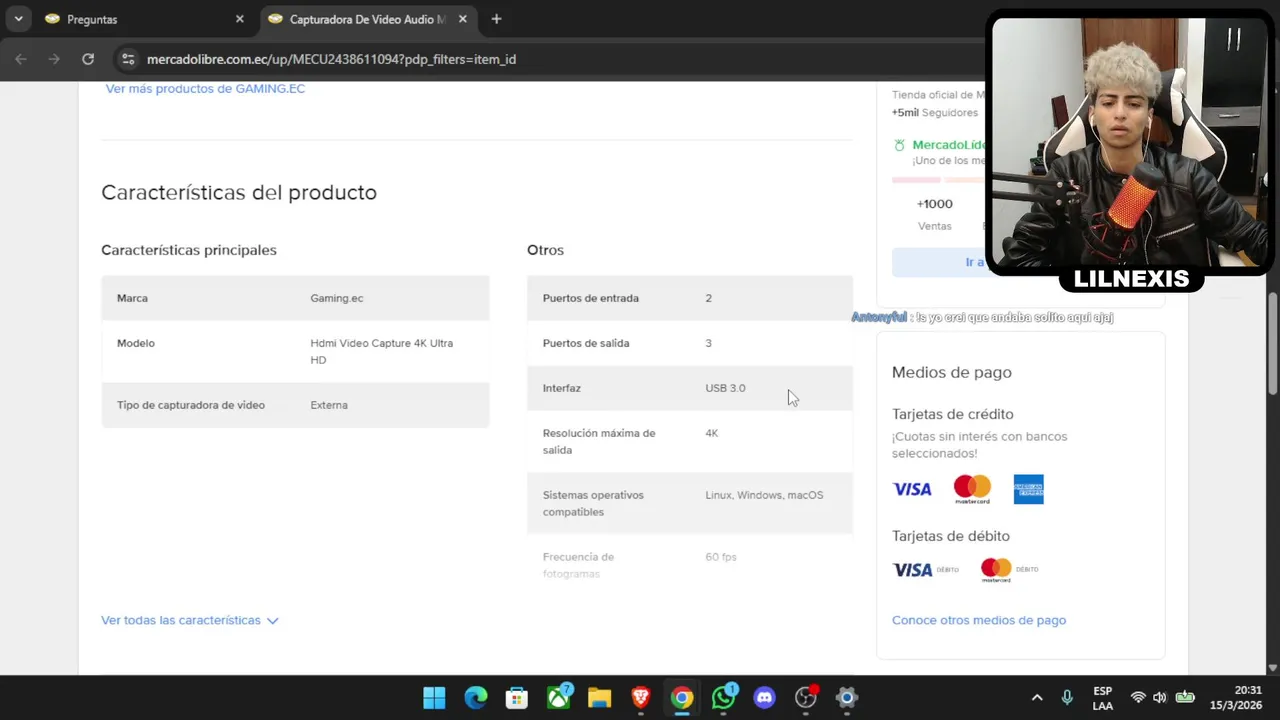Click the Mastercard credit card logo

point(972,489)
